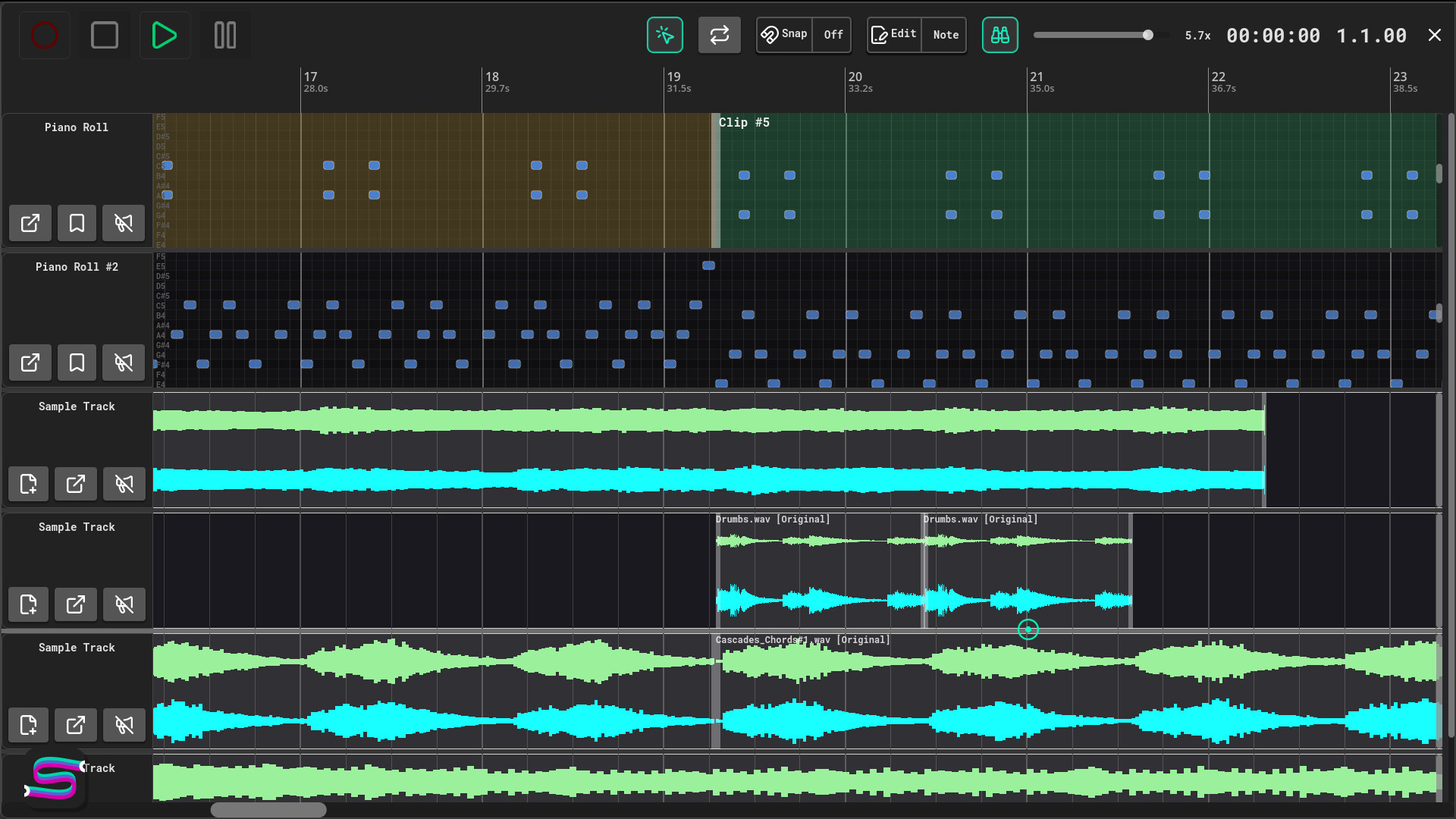Screen dimensions: 1456x819
Task: Click the zoom slider handle
Action: tap(1148, 35)
